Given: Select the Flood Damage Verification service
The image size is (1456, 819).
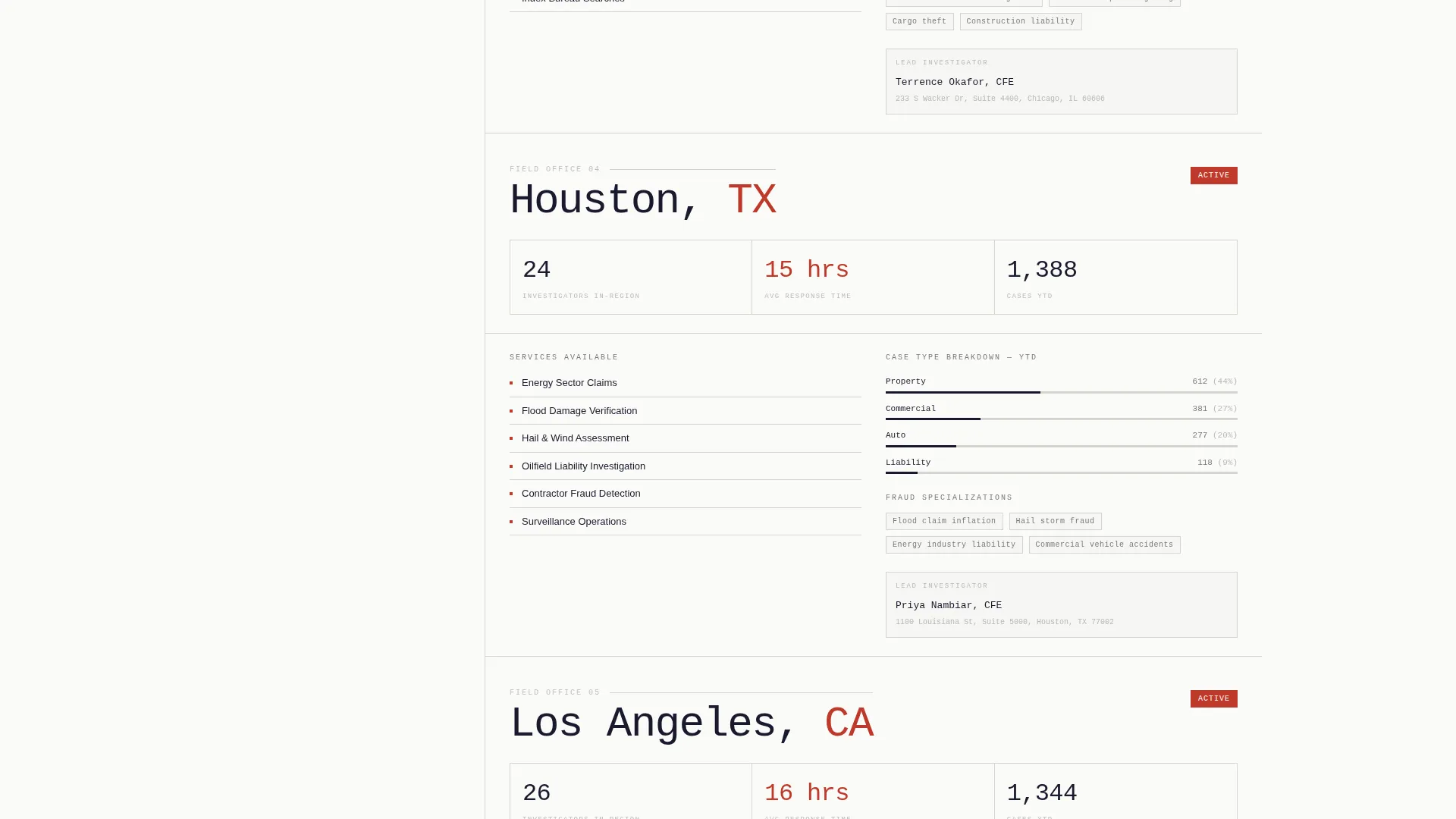Looking at the screenshot, I should pos(686,411).
